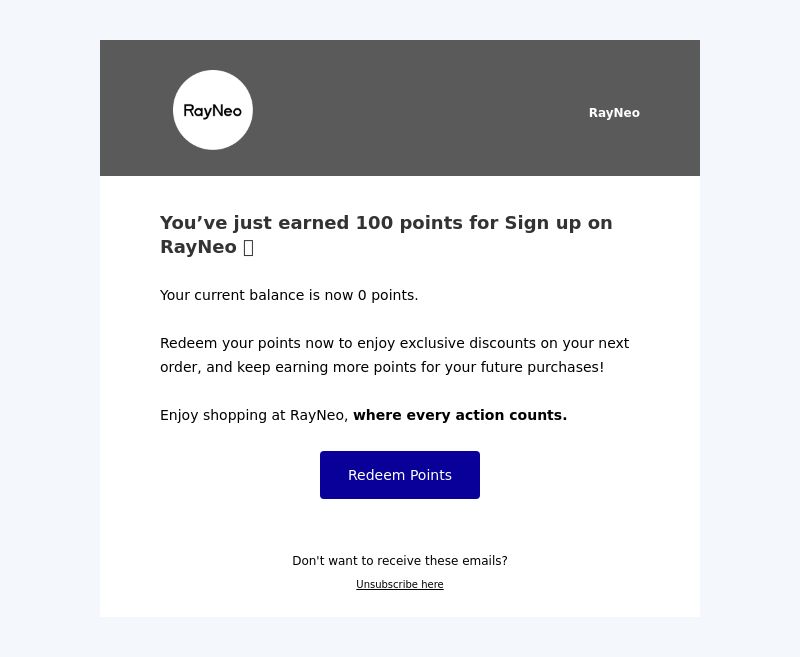Screen dimensions: 800x657
Task: Click the word "order," in paragraph
Action: (x=181, y=367)
